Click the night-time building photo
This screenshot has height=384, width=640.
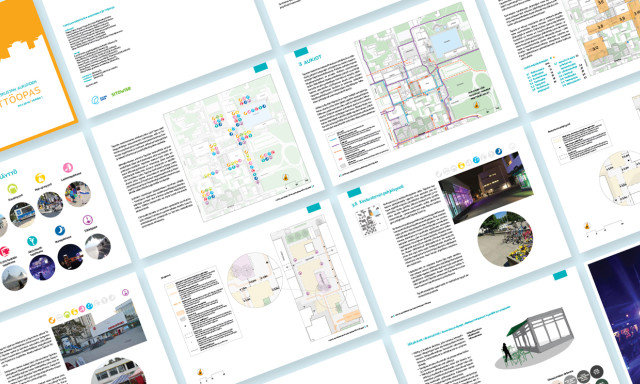pyautogui.click(x=485, y=188)
